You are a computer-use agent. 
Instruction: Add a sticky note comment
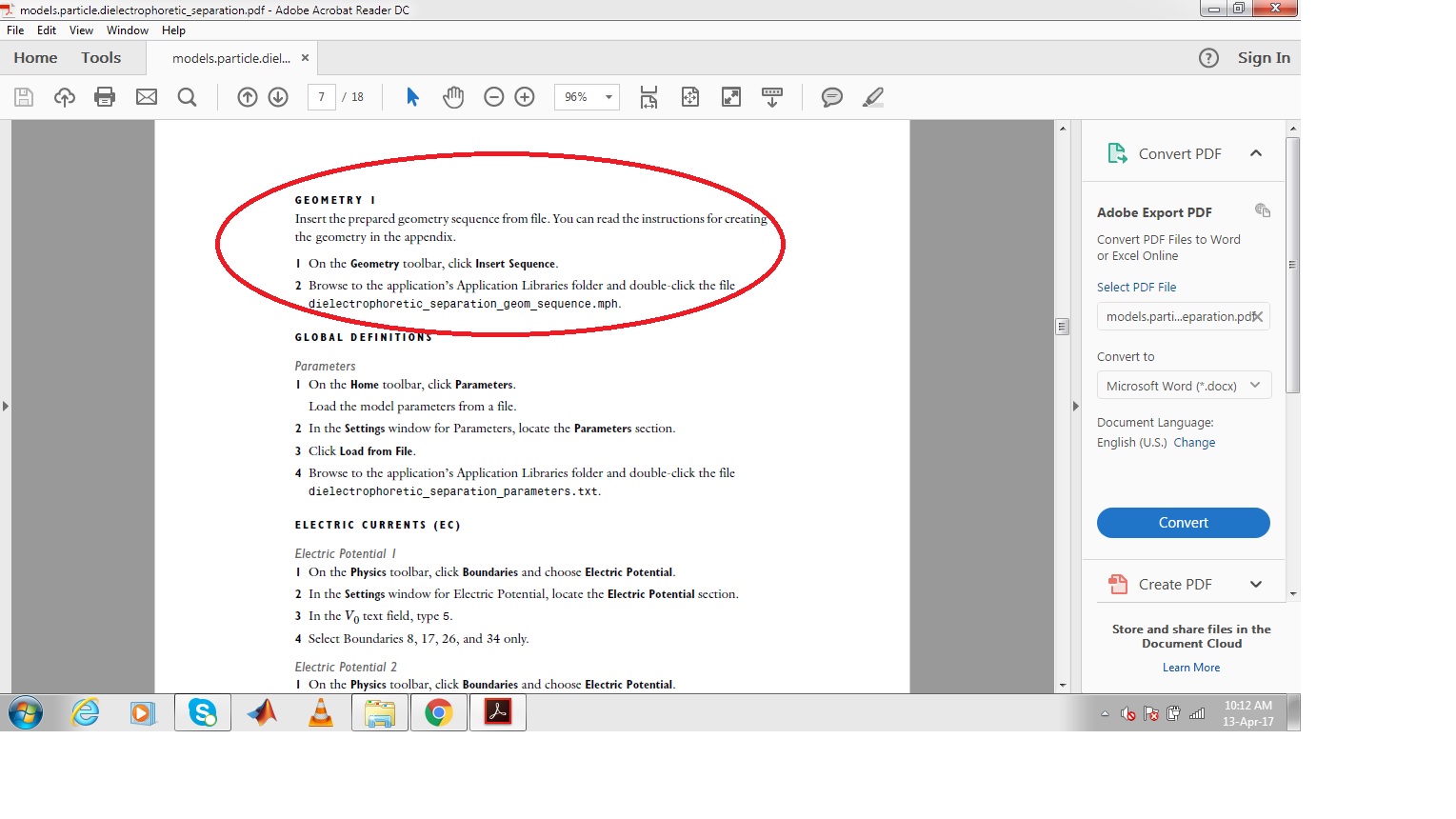point(831,97)
